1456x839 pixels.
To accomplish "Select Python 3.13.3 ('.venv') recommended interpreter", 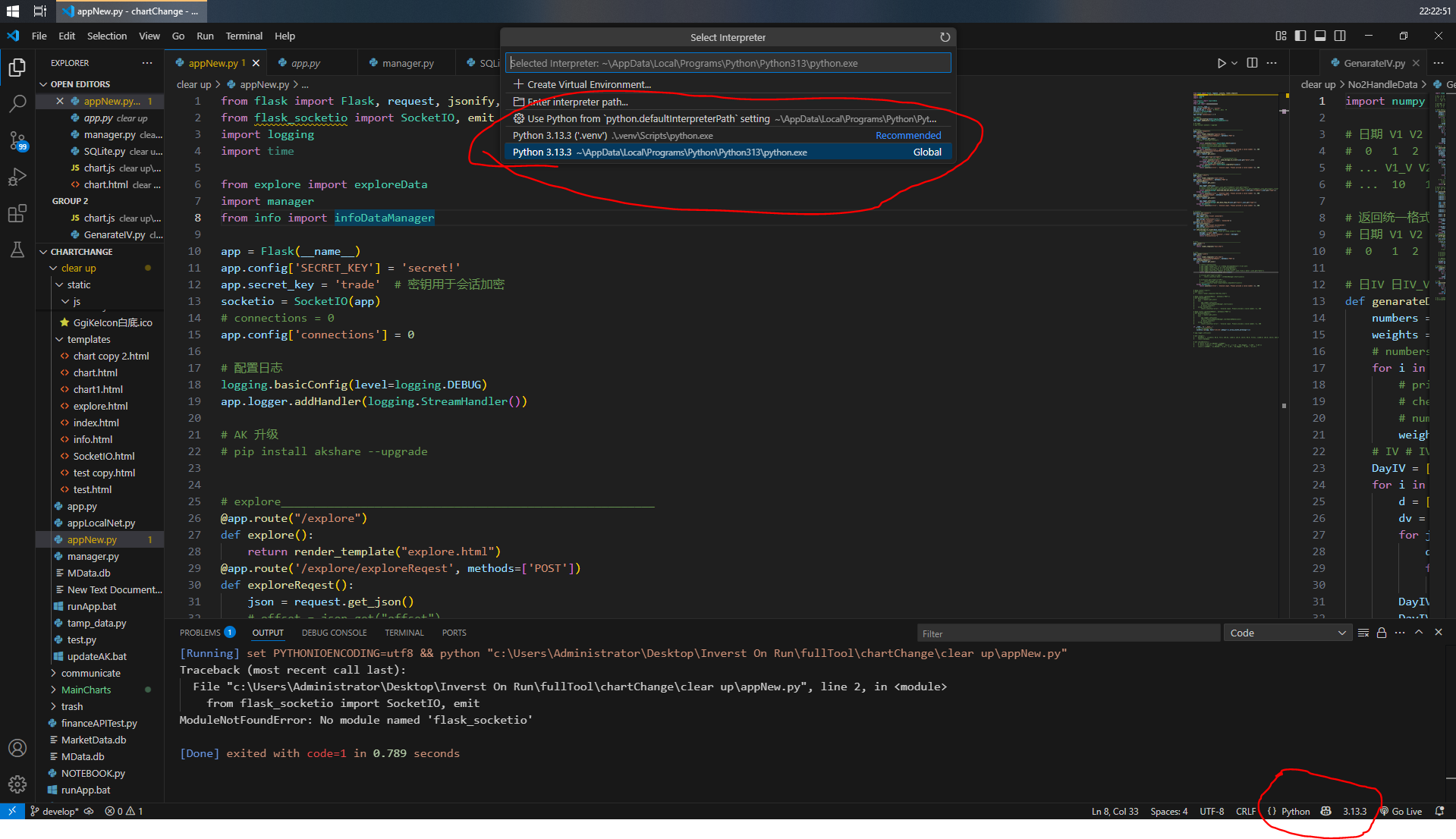I will point(728,136).
